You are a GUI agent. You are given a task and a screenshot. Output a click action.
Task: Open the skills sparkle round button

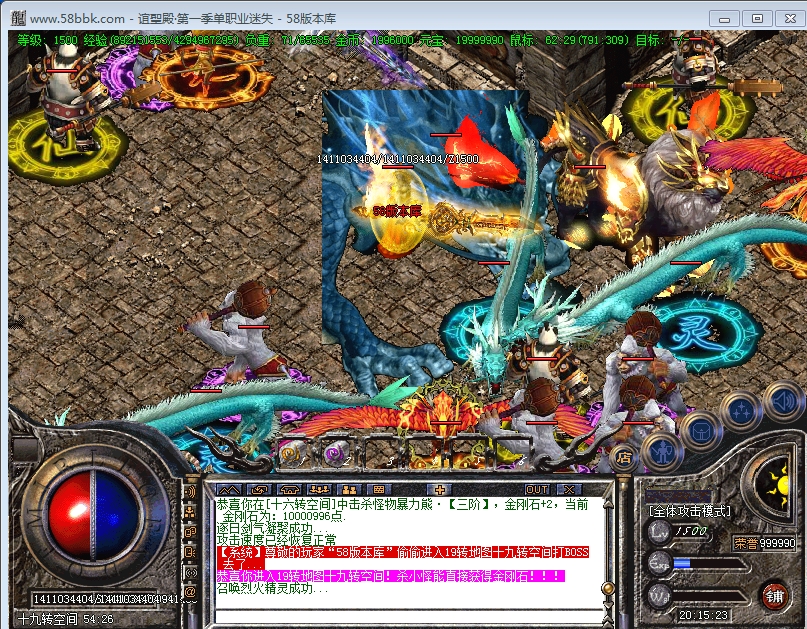click(x=741, y=410)
